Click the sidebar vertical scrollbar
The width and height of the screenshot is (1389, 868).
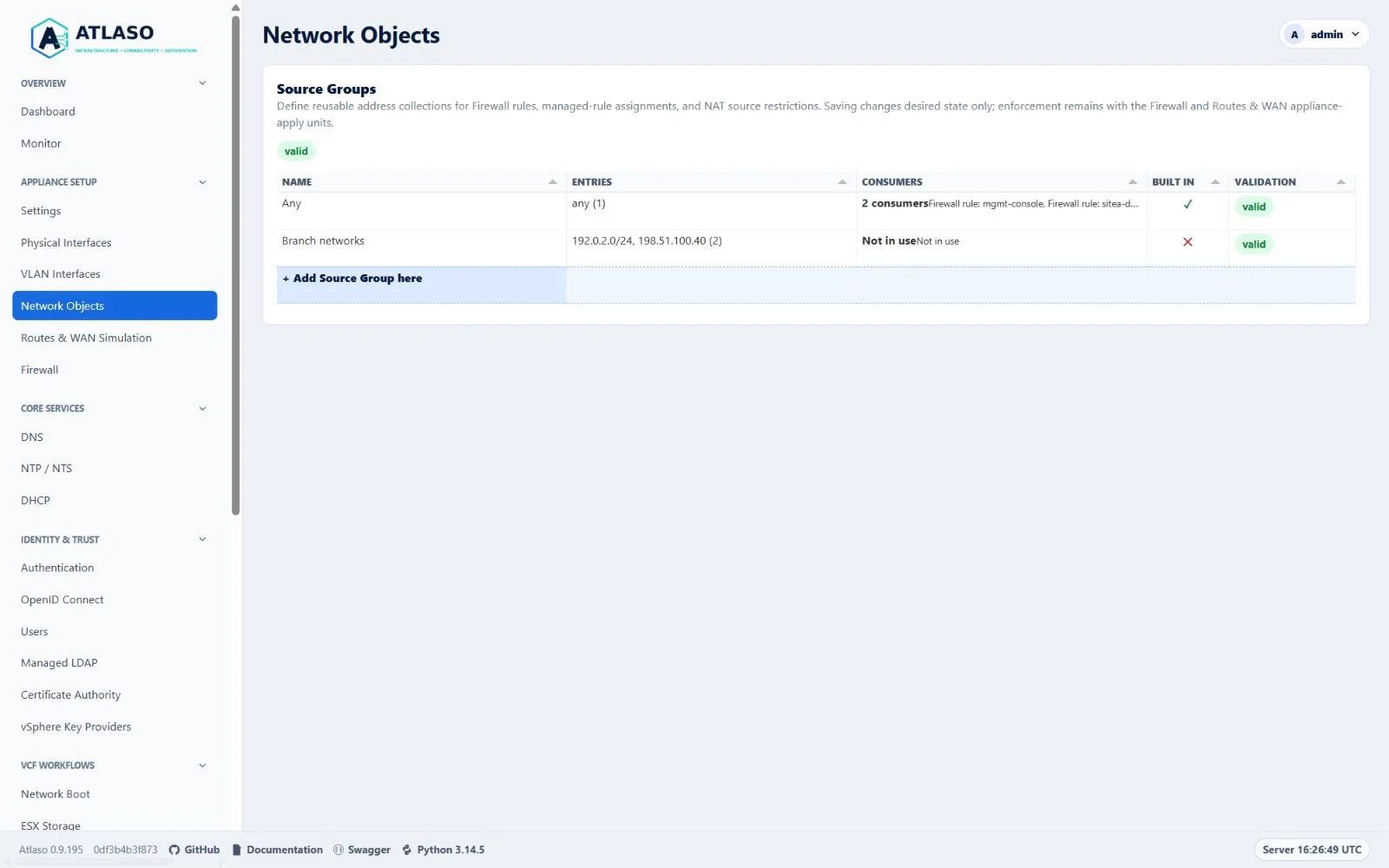pos(235,265)
